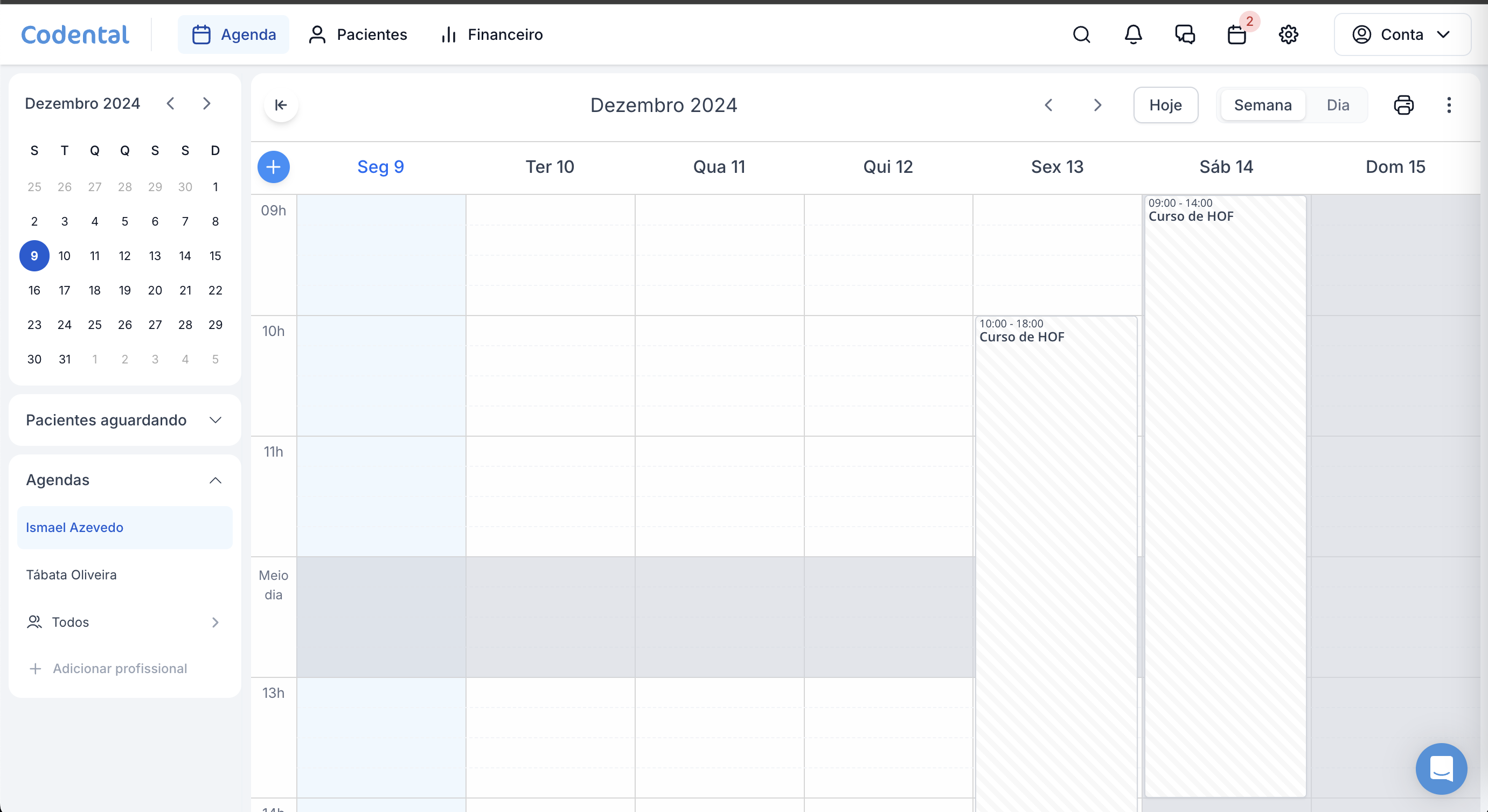Select Tábata Oliveira agenda

point(72,575)
